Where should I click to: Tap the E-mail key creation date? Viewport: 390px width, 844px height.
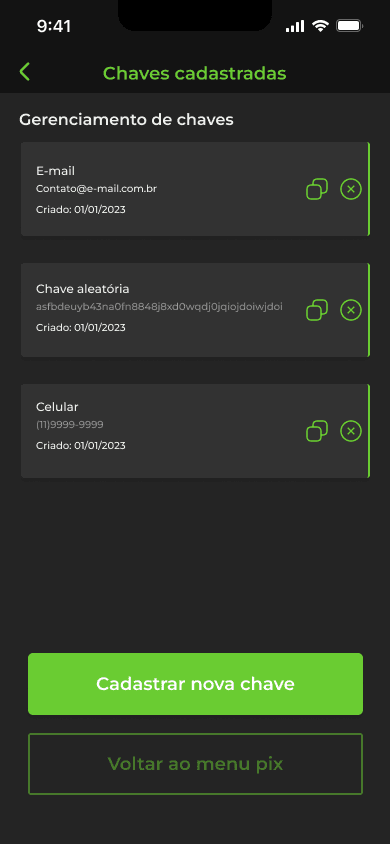(x=81, y=209)
